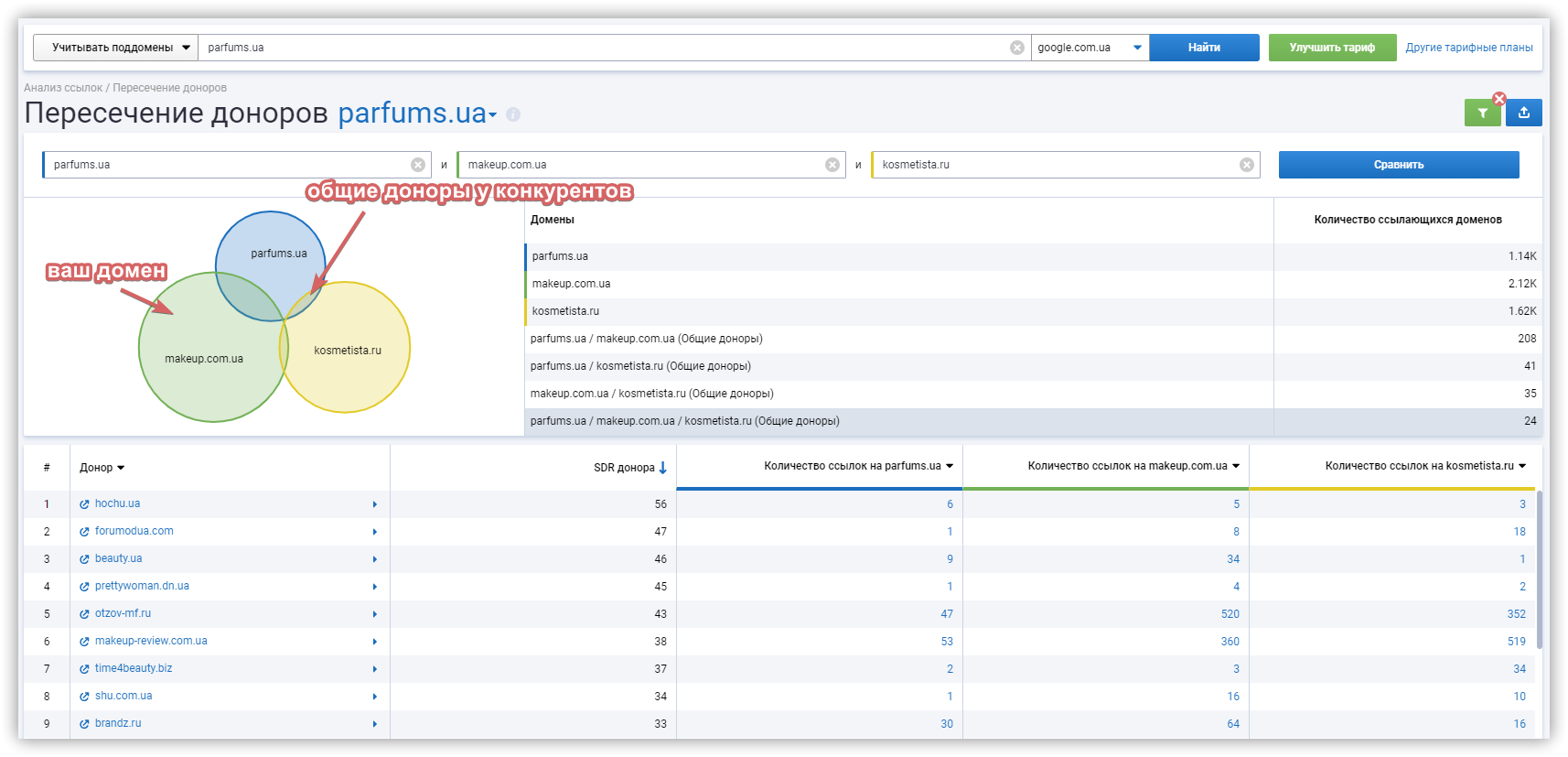1568x757 pixels.
Task: Expand row arrow for makeup-review.com.ua
Action: click(375, 642)
